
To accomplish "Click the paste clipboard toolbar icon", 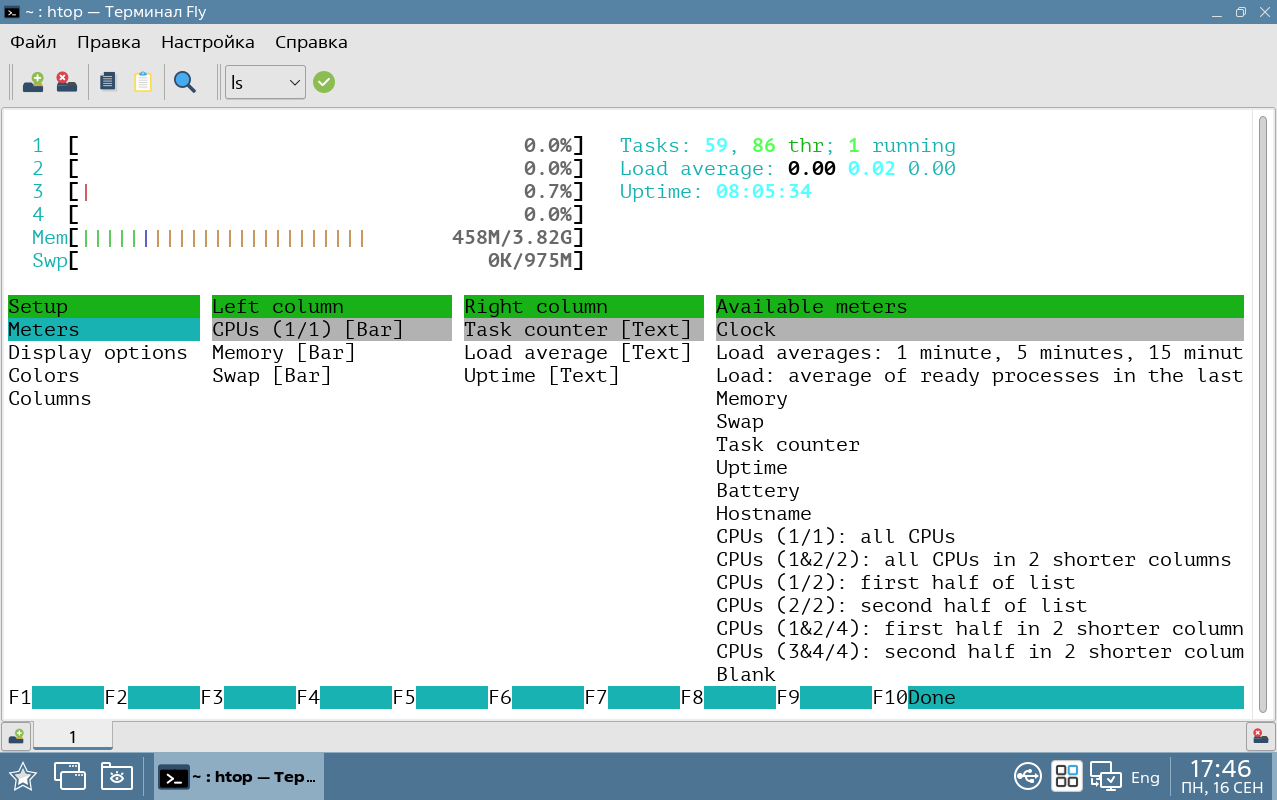I will pyautogui.click(x=143, y=82).
